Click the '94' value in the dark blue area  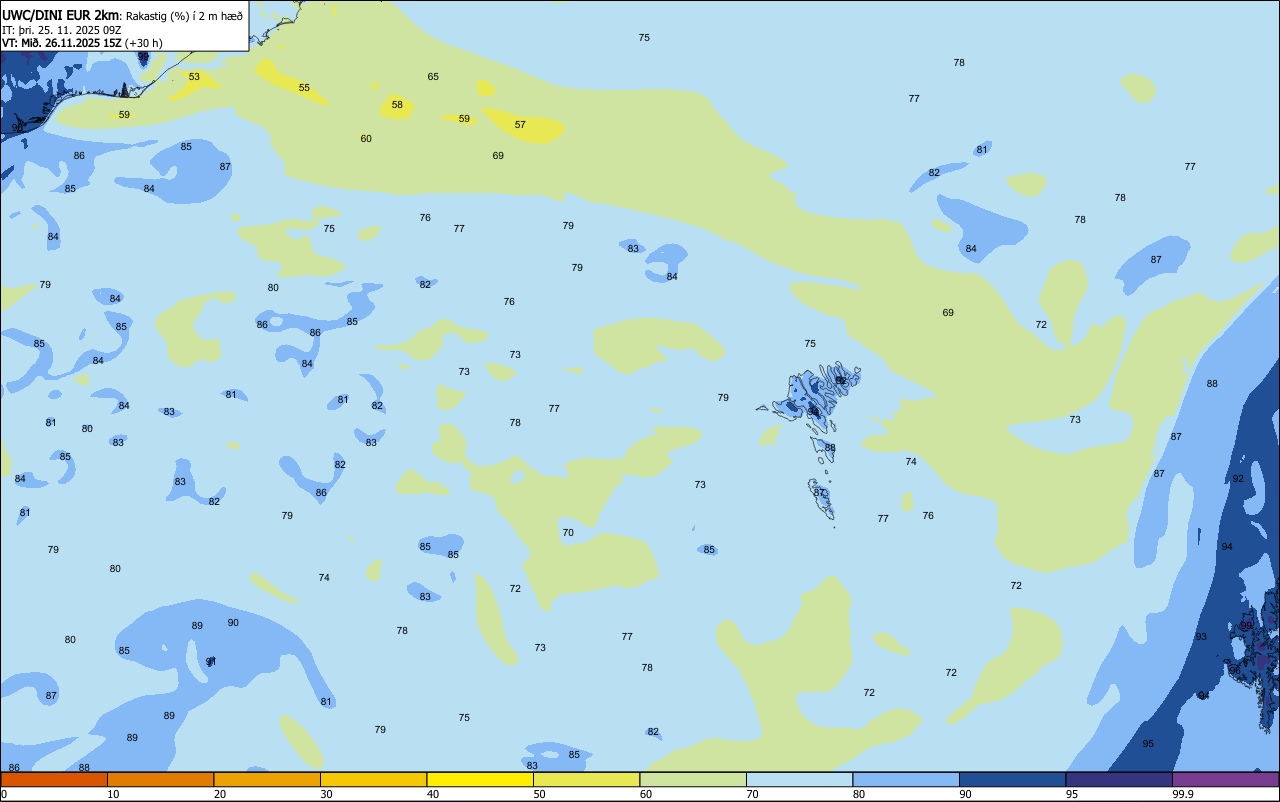(x=1227, y=547)
